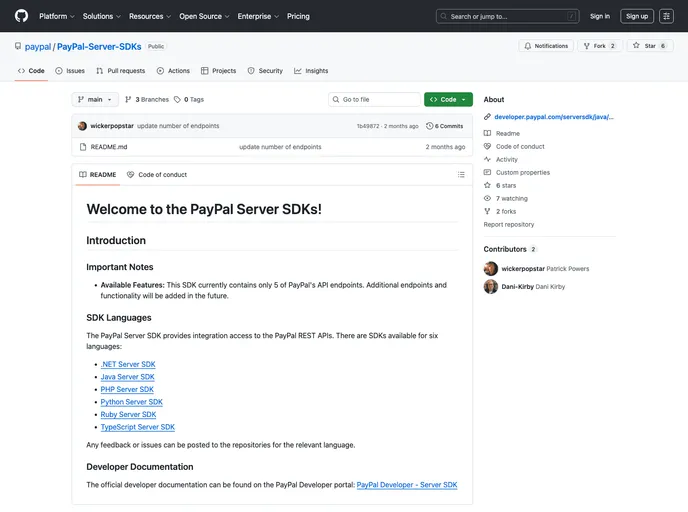The image size is (688, 512).
Task: Open the PHP Server SDK link
Action: [x=127, y=389]
